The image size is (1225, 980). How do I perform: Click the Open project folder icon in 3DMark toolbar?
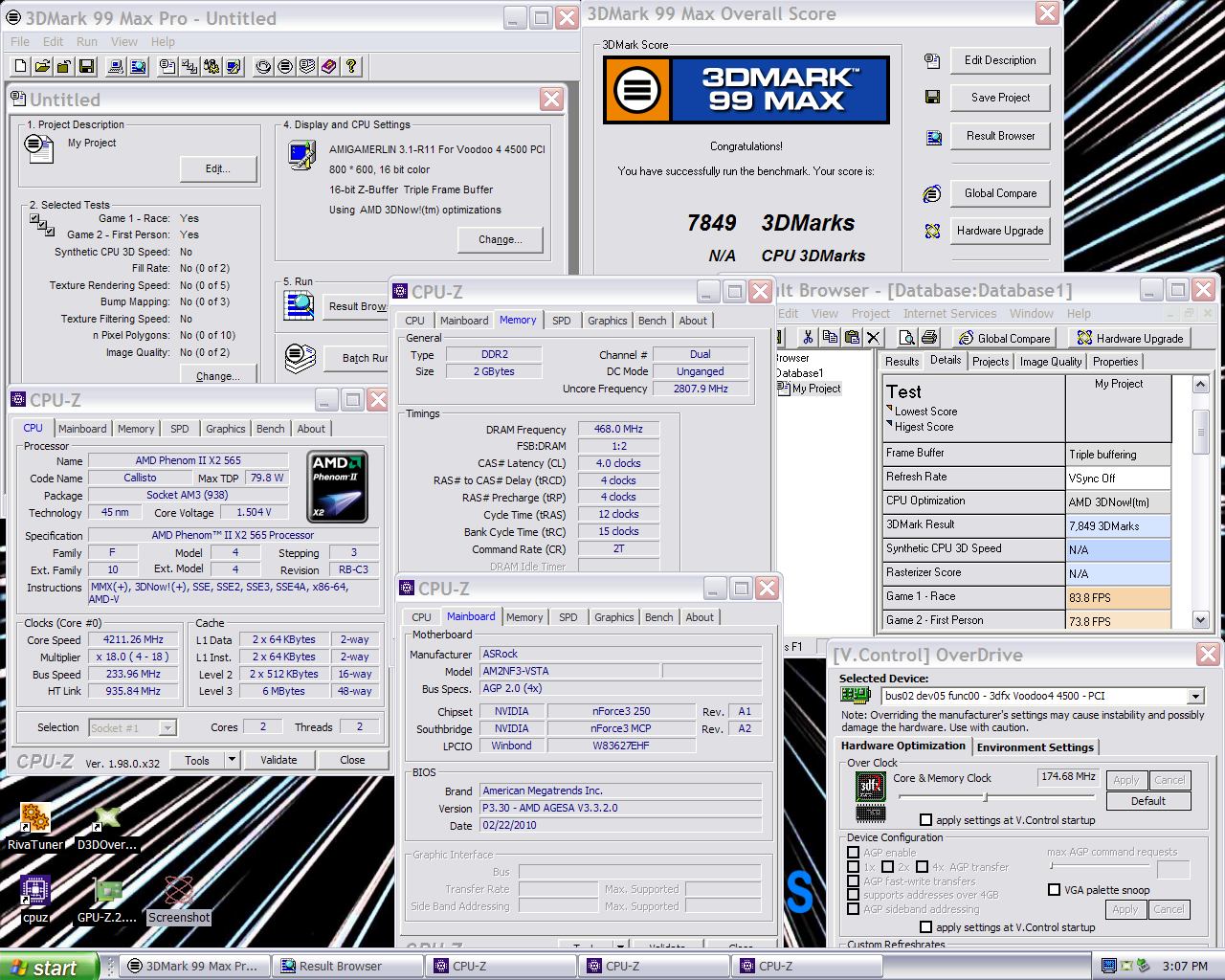point(42,66)
